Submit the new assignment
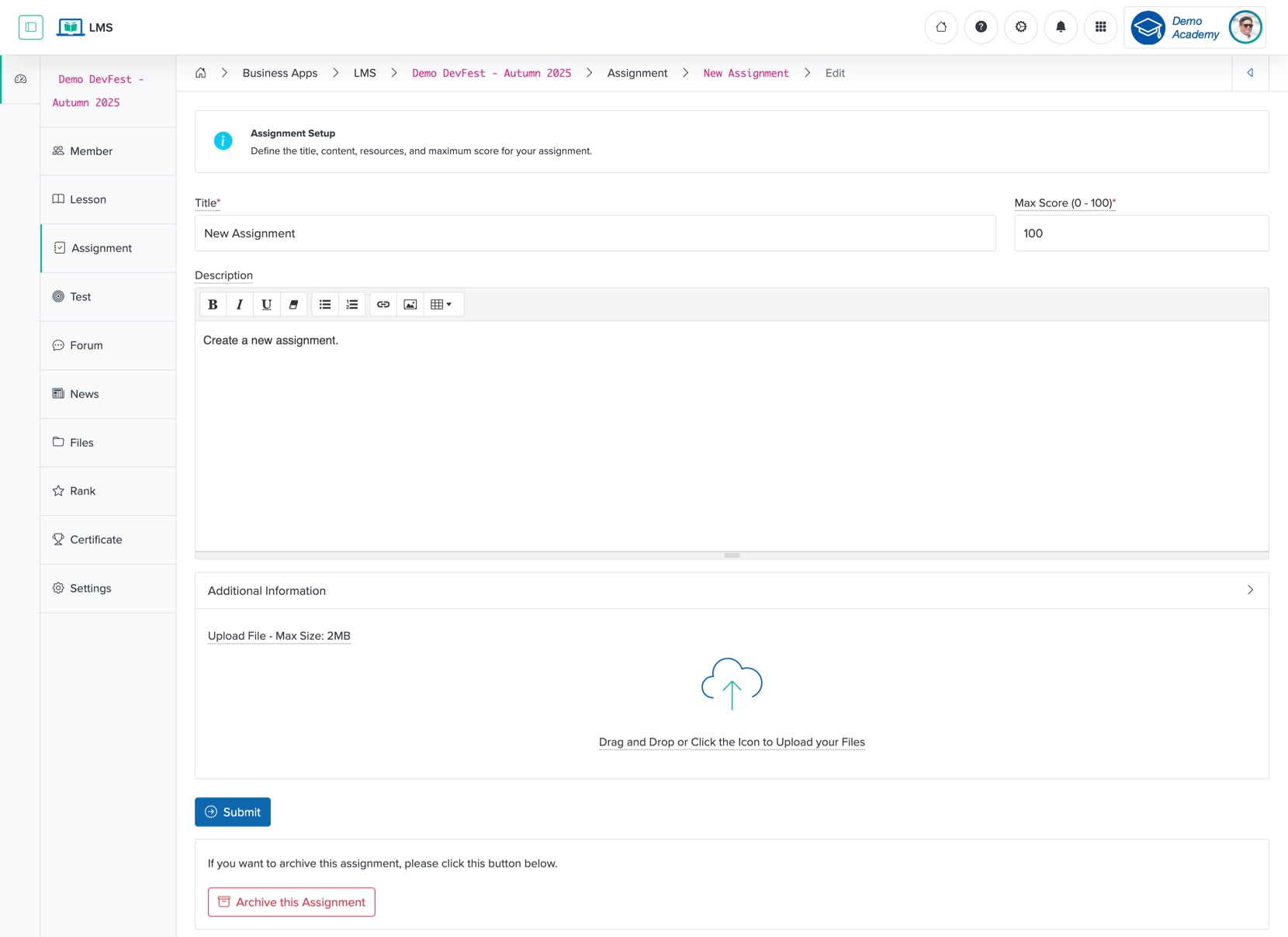 (232, 811)
